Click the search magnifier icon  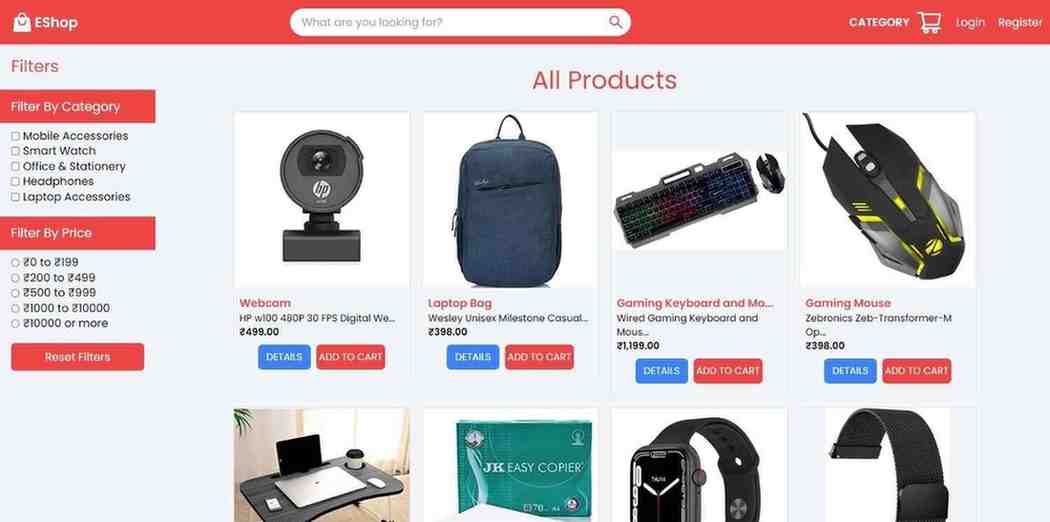click(x=615, y=22)
